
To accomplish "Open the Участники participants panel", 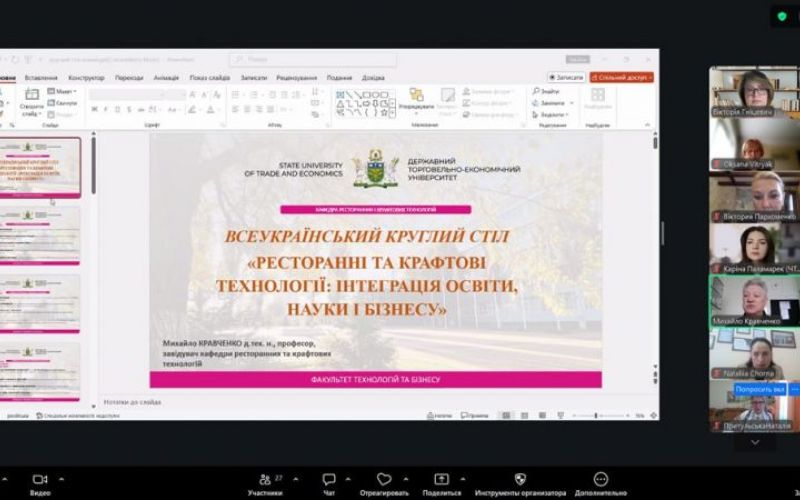I will tap(264, 479).
